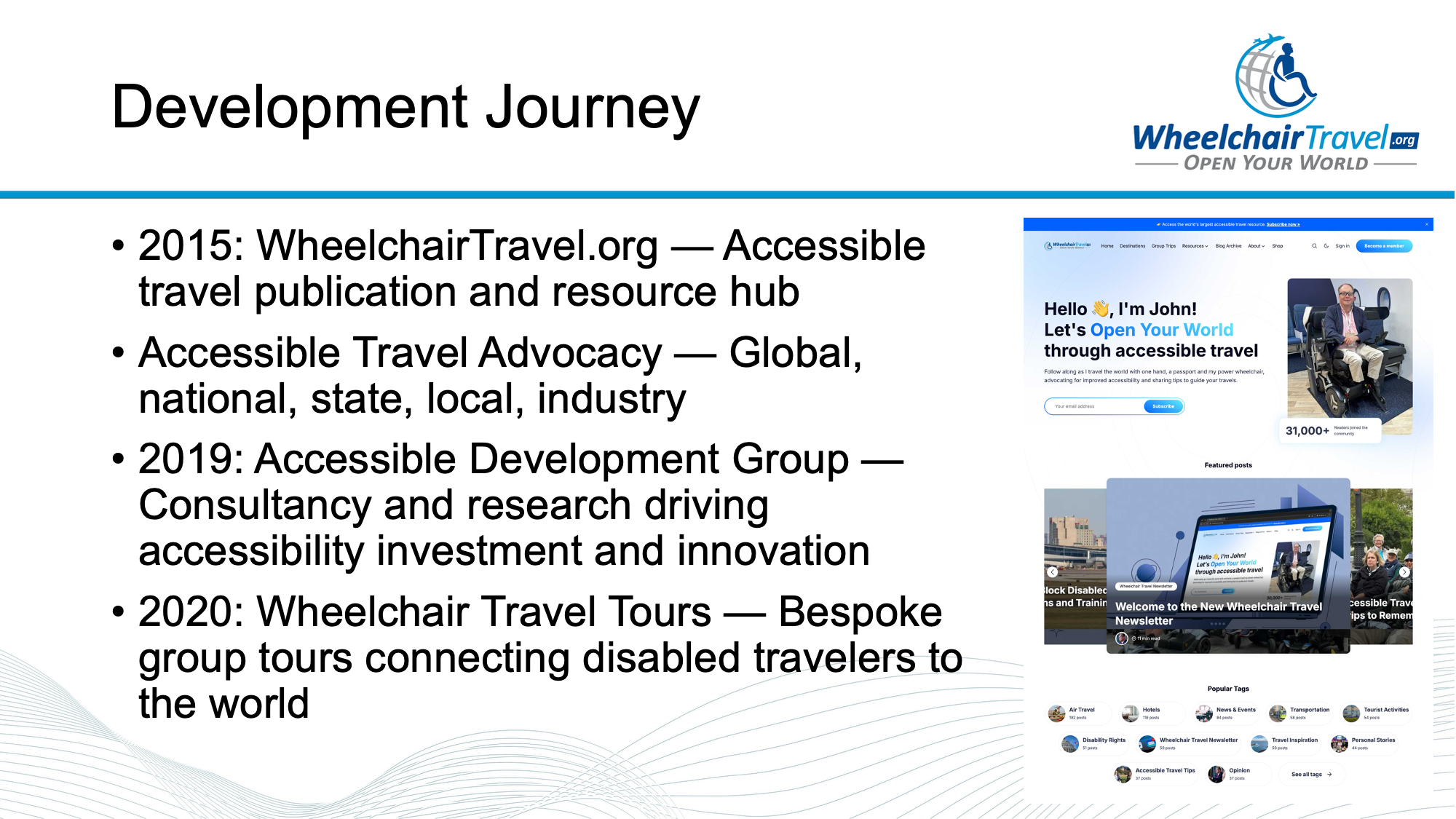Select the News & Events tag icon

(x=1203, y=713)
